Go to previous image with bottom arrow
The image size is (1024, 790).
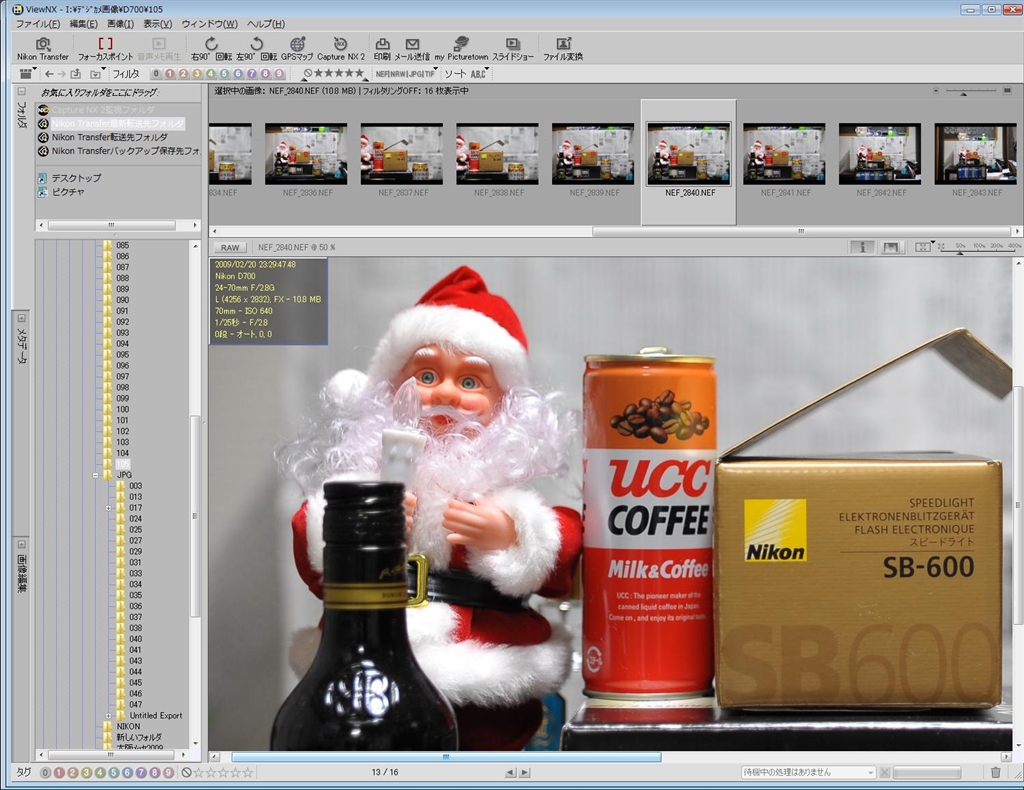pos(510,773)
